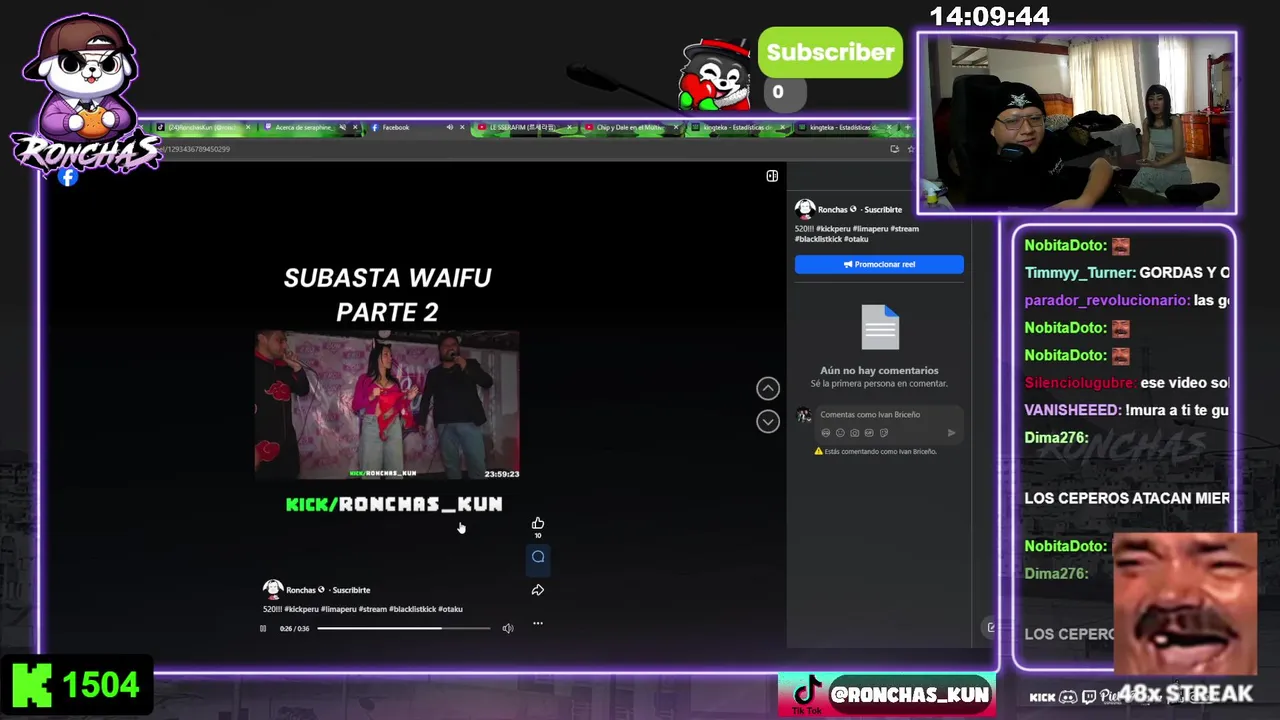Image resolution: width=1280 pixels, height=720 pixels.
Task: Click the Promocionar reel button
Action: click(x=879, y=264)
